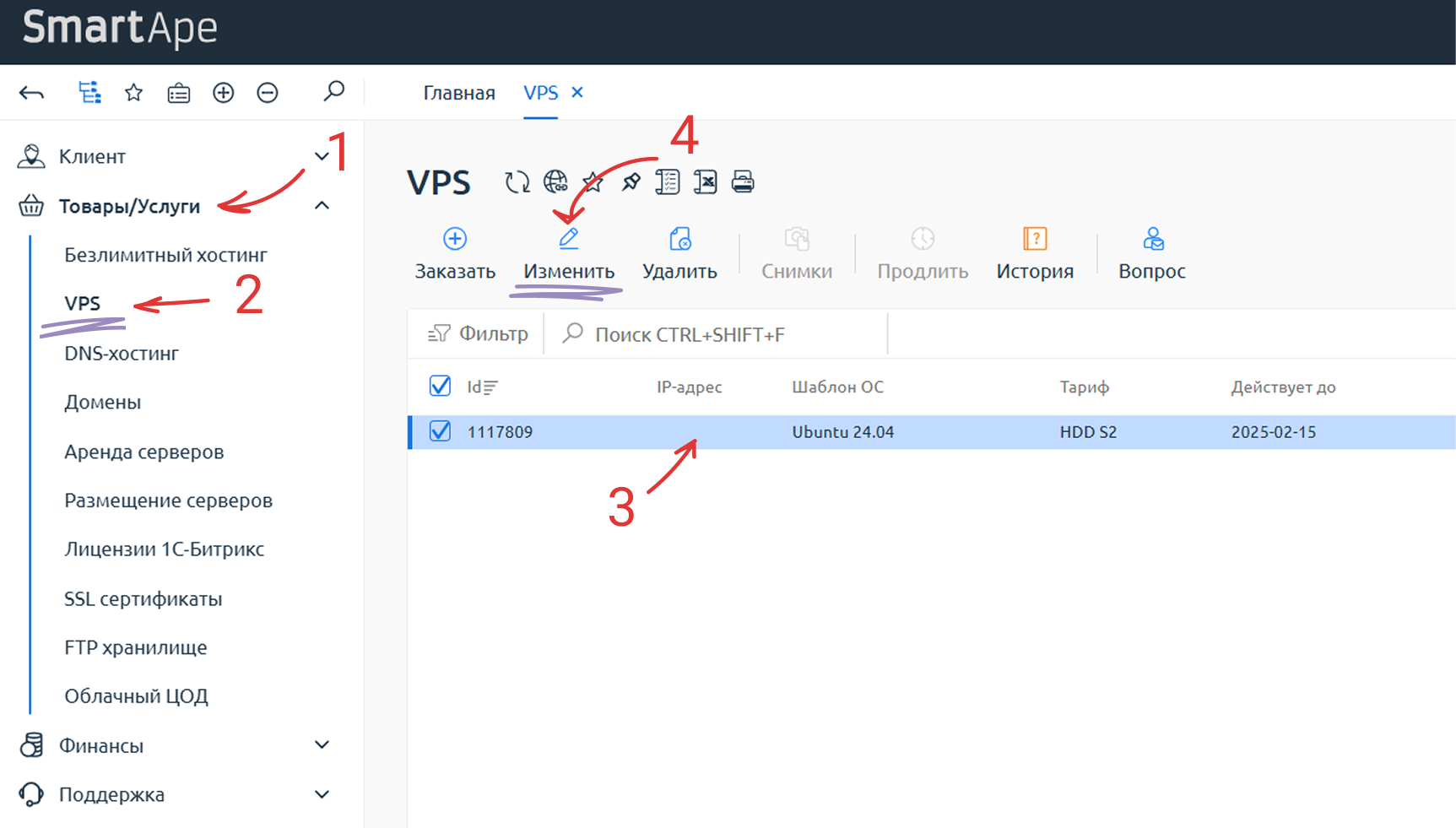Viewport: 1456px width, 828px height.
Task: Click the favorites star icon in sidebar toolbar
Action: [x=133, y=93]
